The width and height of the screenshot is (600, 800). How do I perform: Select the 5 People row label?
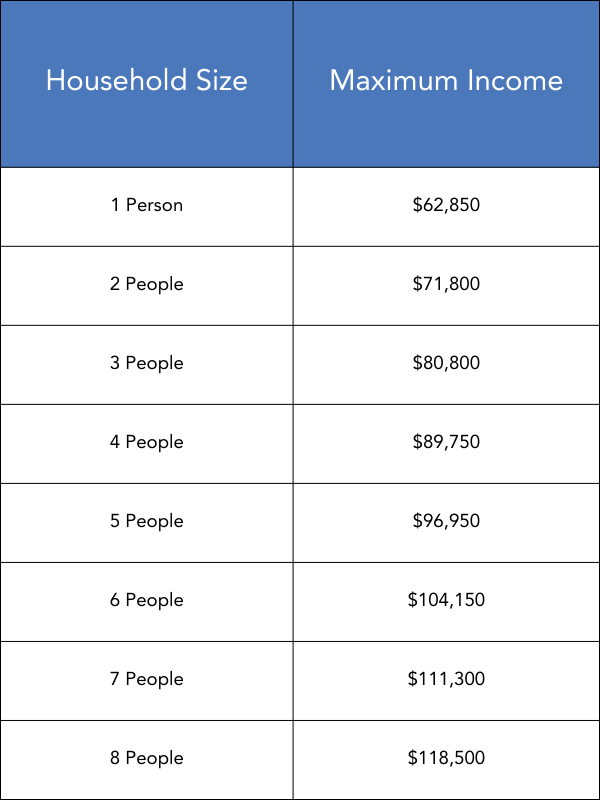pyautogui.click(x=146, y=522)
